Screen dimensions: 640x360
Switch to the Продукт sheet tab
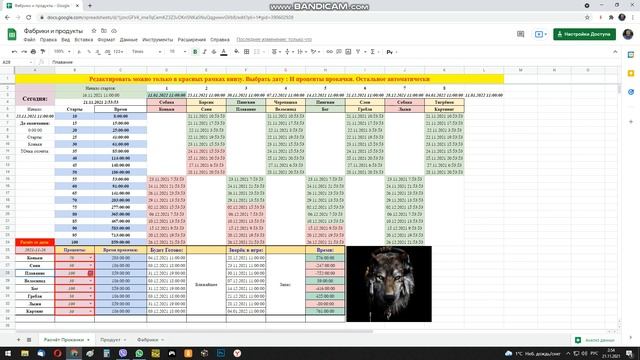coord(113,340)
